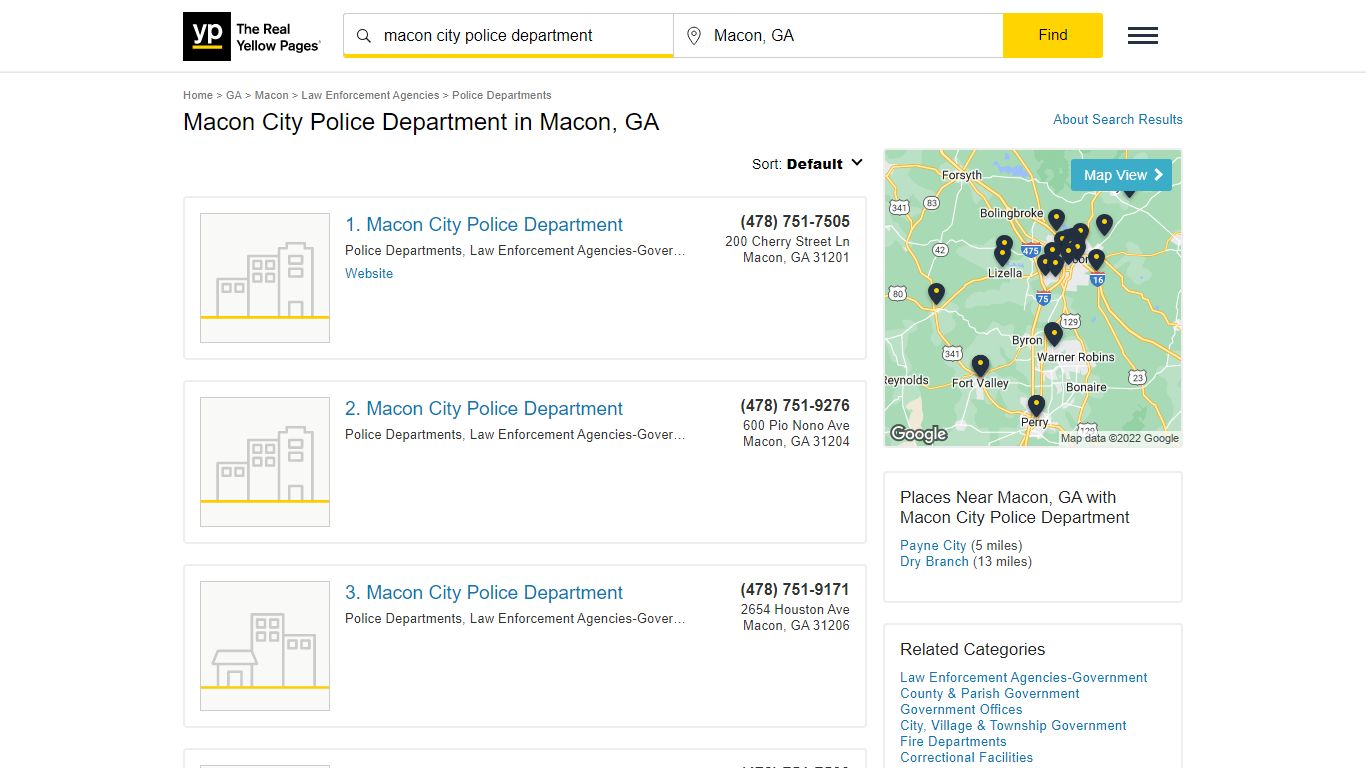Click the third listing's building thumbnail
This screenshot has width=1366, height=768.
coord(265,646)
